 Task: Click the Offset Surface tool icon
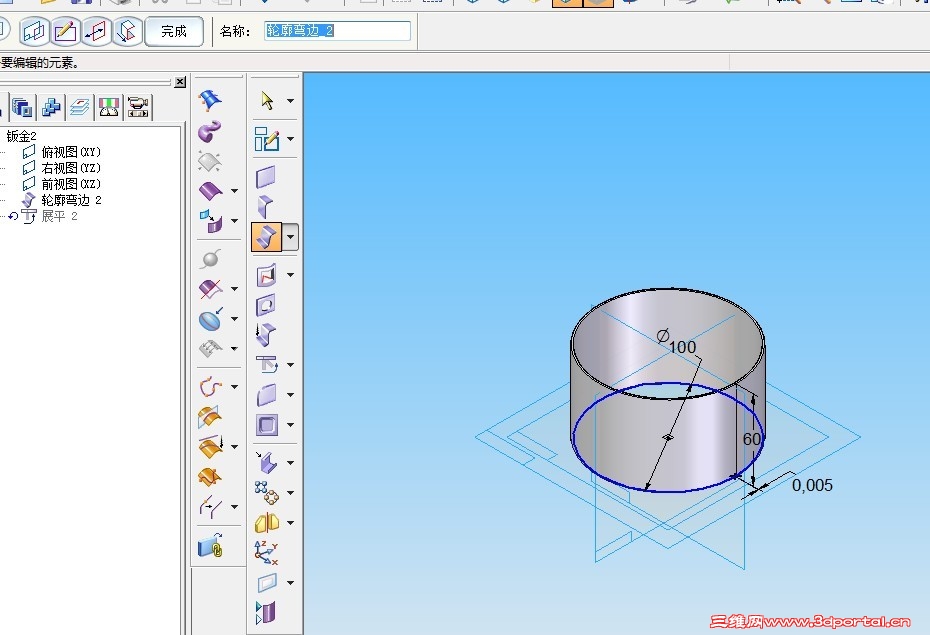(210, 221)
